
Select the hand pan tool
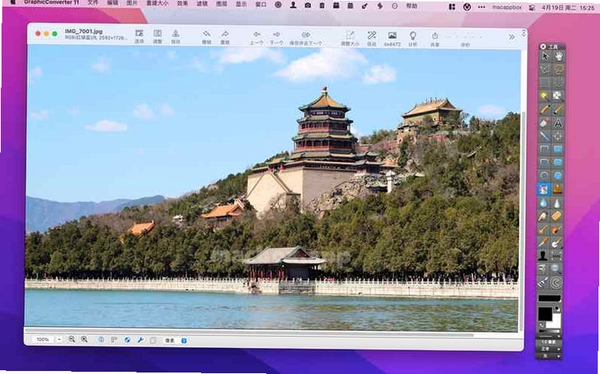(558, 57)
